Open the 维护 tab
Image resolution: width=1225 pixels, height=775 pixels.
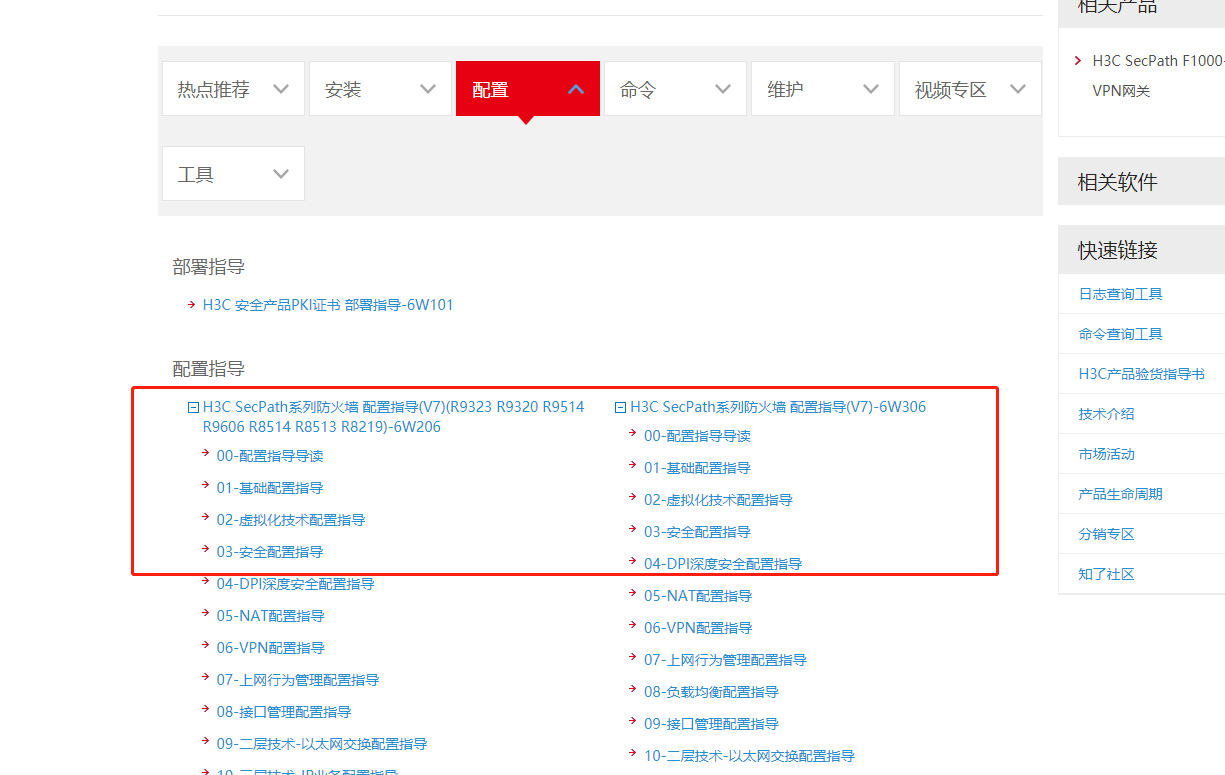pos(823,89)
